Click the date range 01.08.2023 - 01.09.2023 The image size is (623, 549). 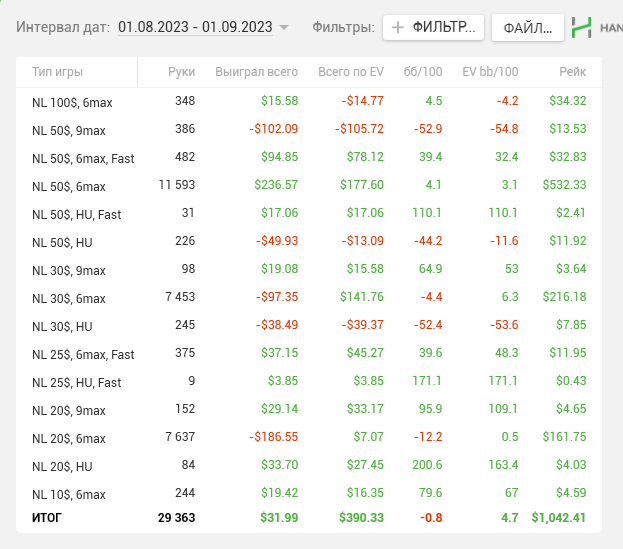(195, 27)
